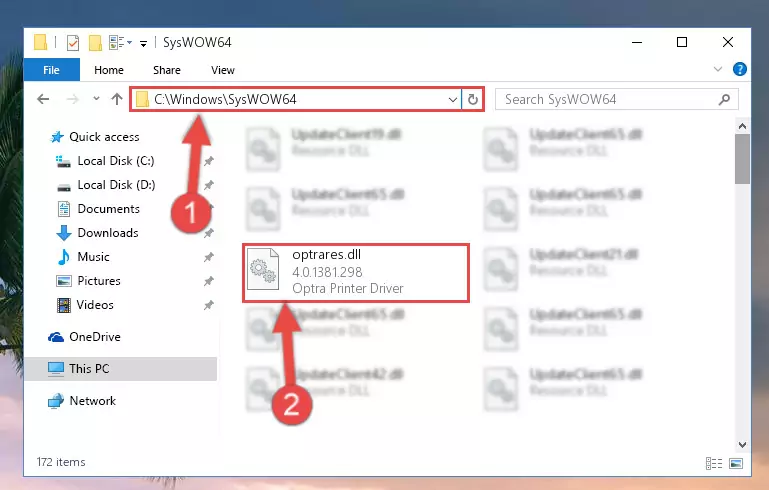Screen dimensions: 769x490
Task: Click the pin icon next to Local Disk (D:)
Action: 208,185
